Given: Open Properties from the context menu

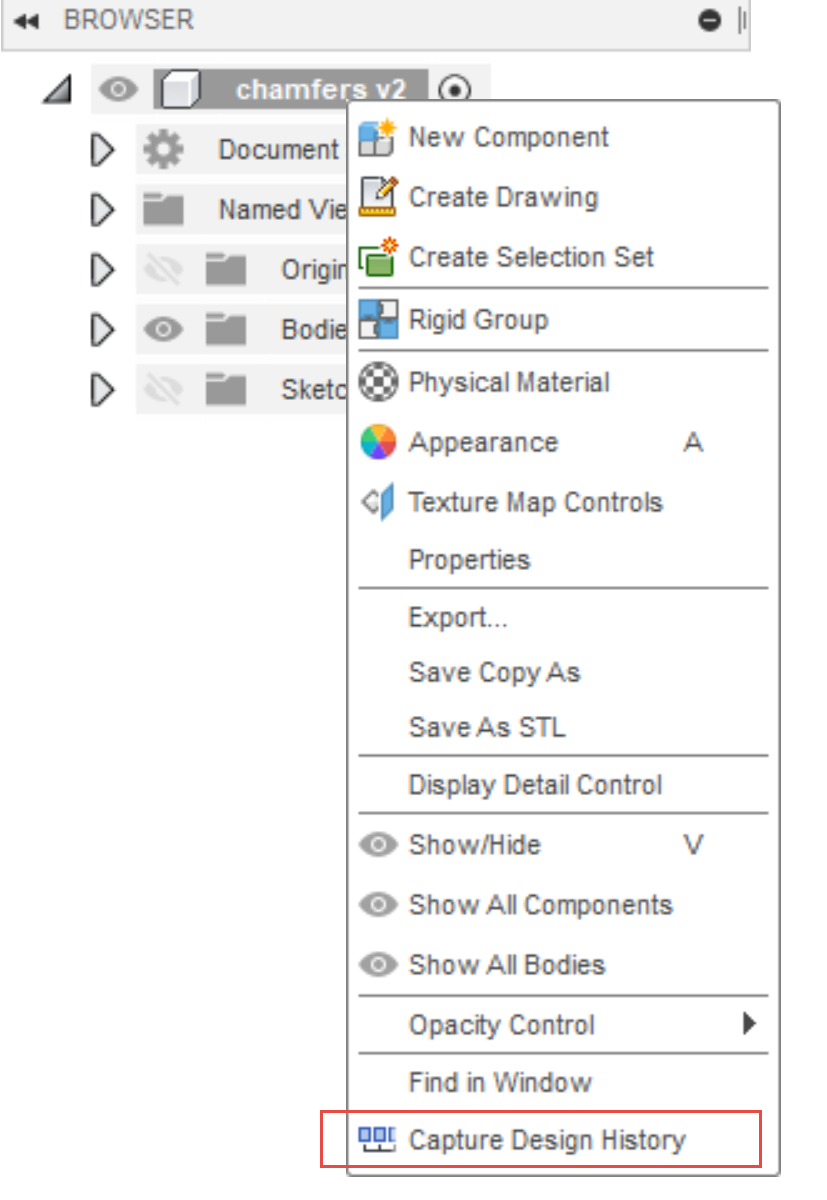Looking at the screenshot, I should click(x=469, y=560).
